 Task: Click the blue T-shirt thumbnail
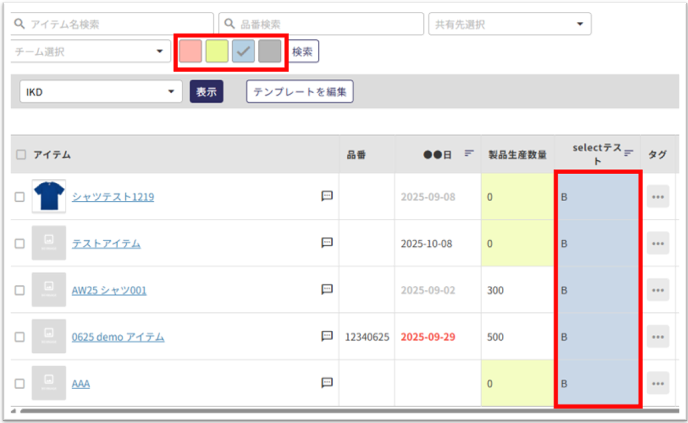point(48,196)
